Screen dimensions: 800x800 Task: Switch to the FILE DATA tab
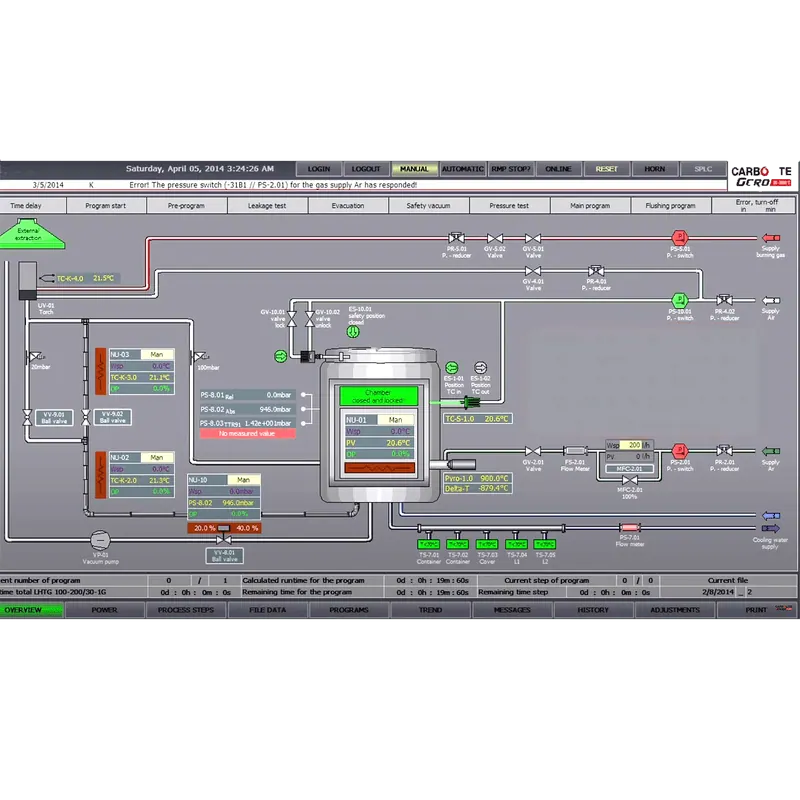(267, 610)
